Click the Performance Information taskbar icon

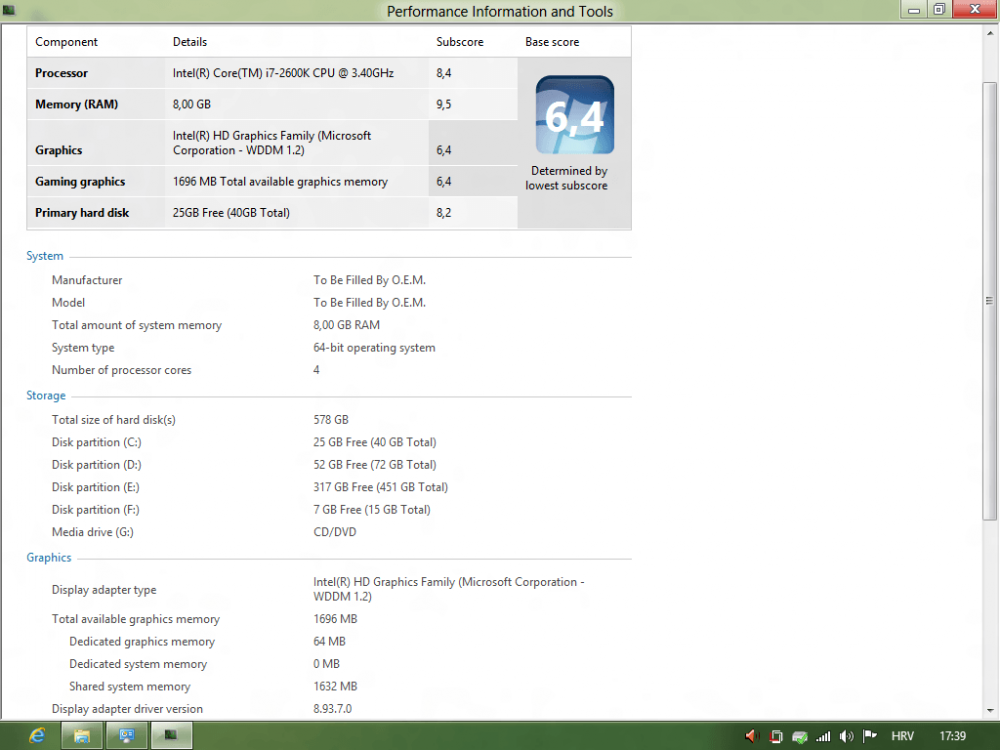pyautogui.click(x=171, y=736)
